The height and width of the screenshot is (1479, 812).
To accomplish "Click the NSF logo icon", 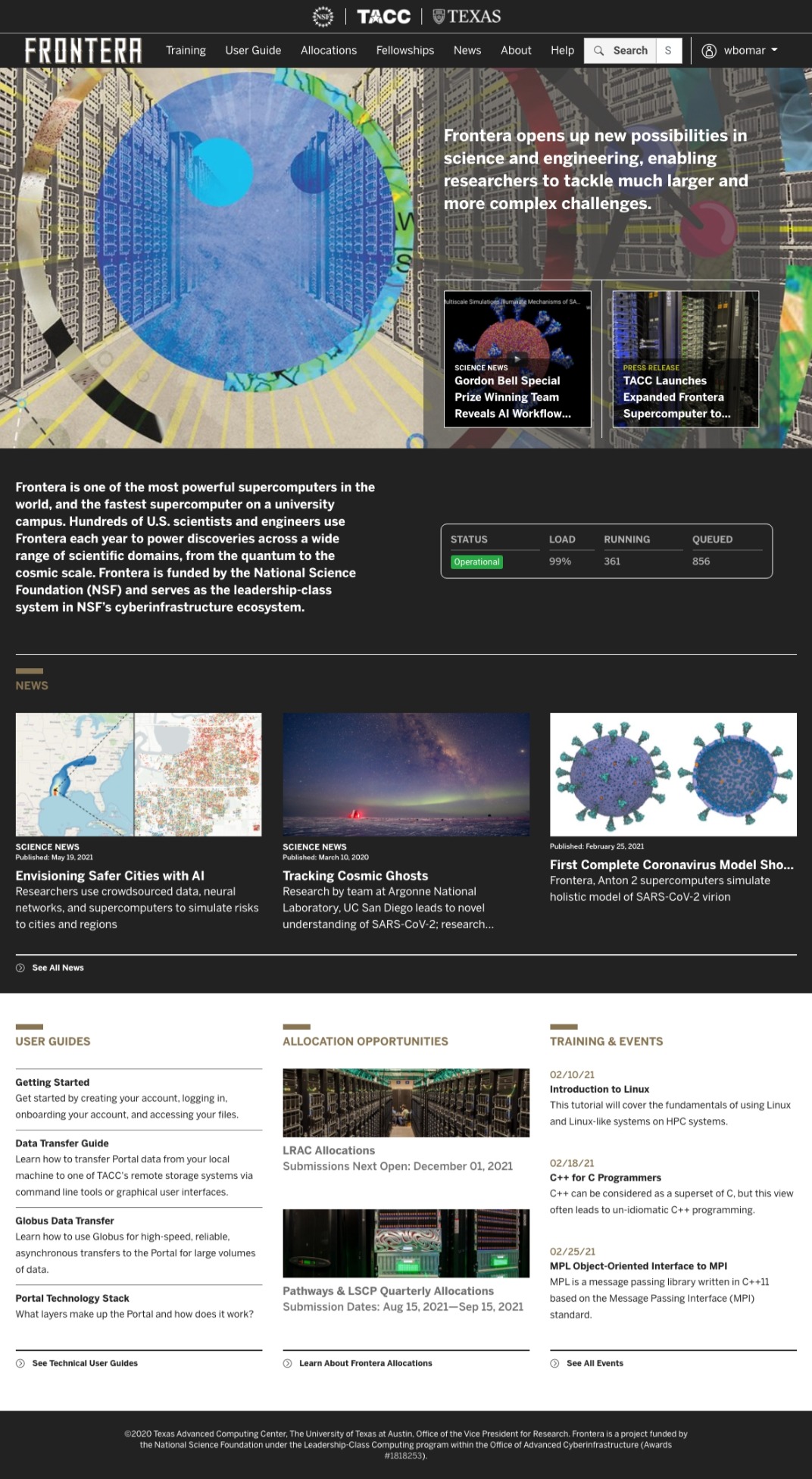I will click(x=323, y=16).
